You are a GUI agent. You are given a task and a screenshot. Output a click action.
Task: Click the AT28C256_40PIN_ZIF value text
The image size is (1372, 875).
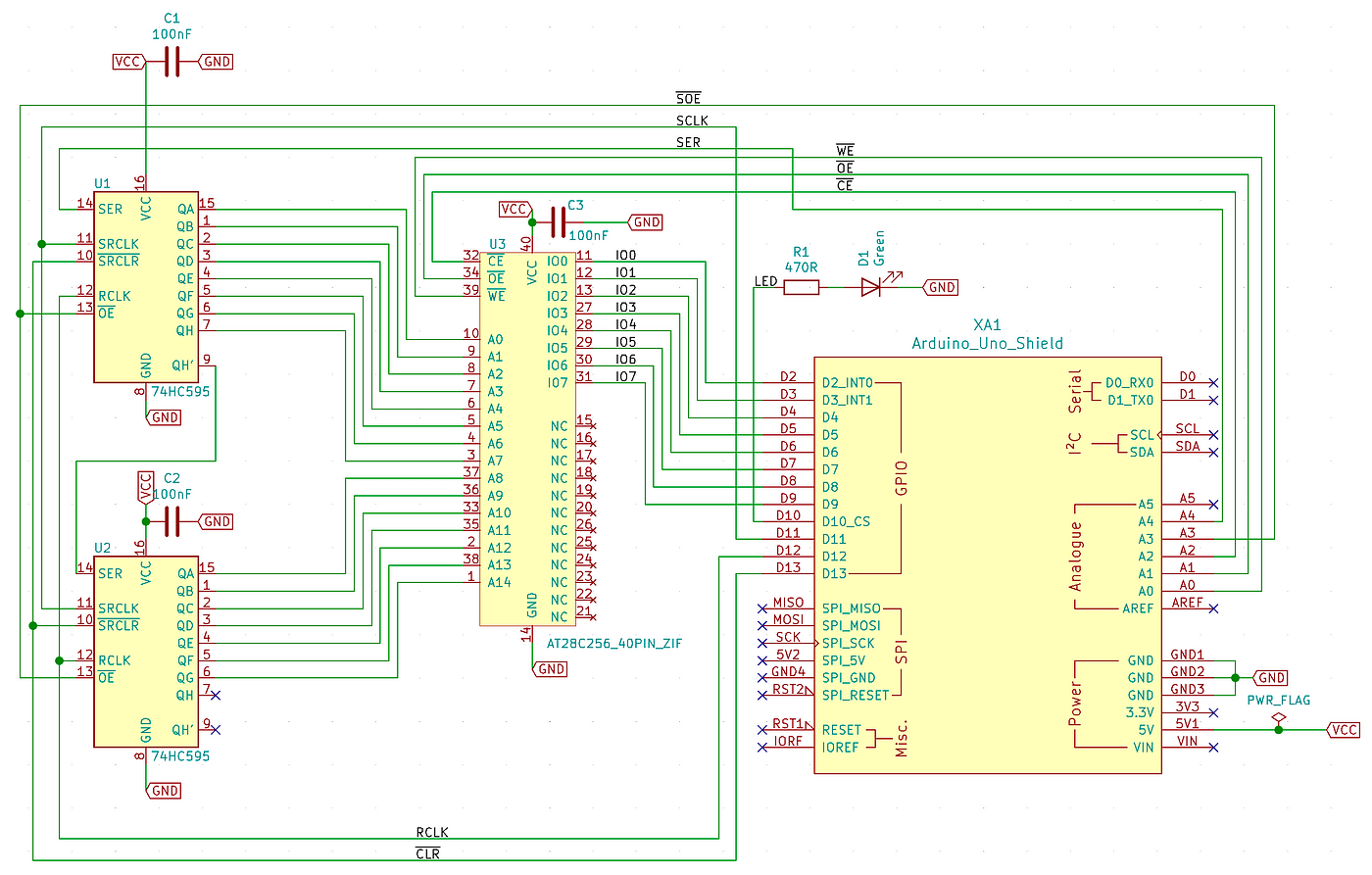coord(613,644)
